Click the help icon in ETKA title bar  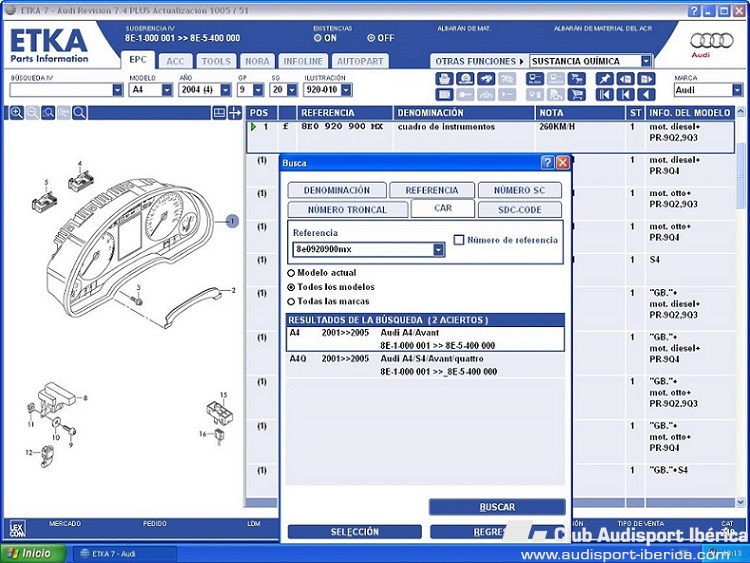694,11
